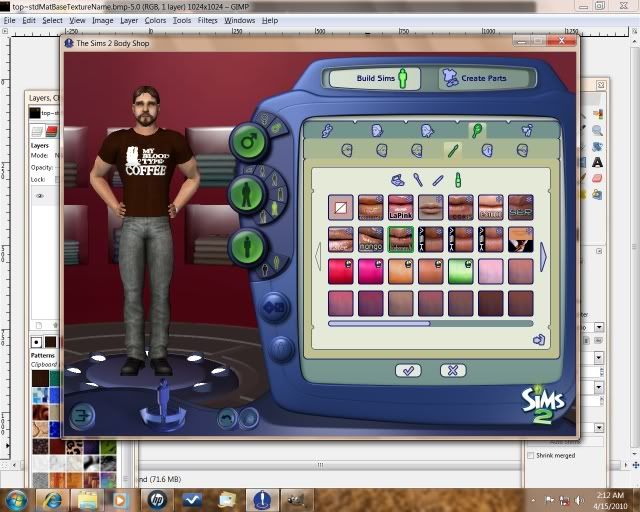Open GIMP dropdown beneath the truncated 'ter' label
This screenshot has width=640, height=512.
(x=599, y=327)
